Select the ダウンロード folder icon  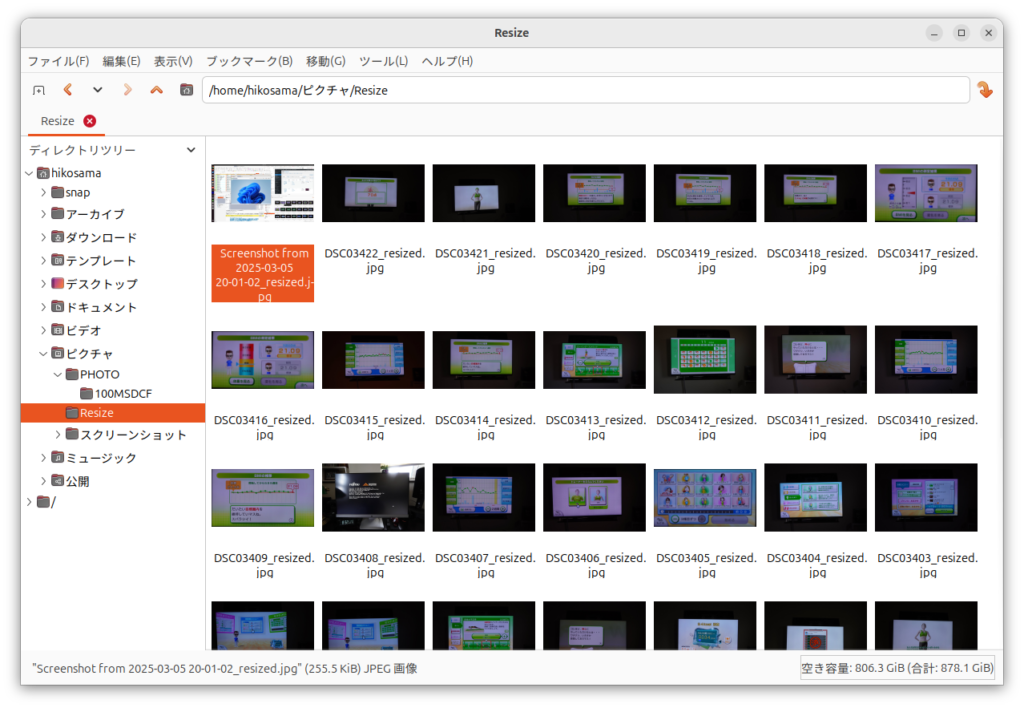(x=57, y=237)
